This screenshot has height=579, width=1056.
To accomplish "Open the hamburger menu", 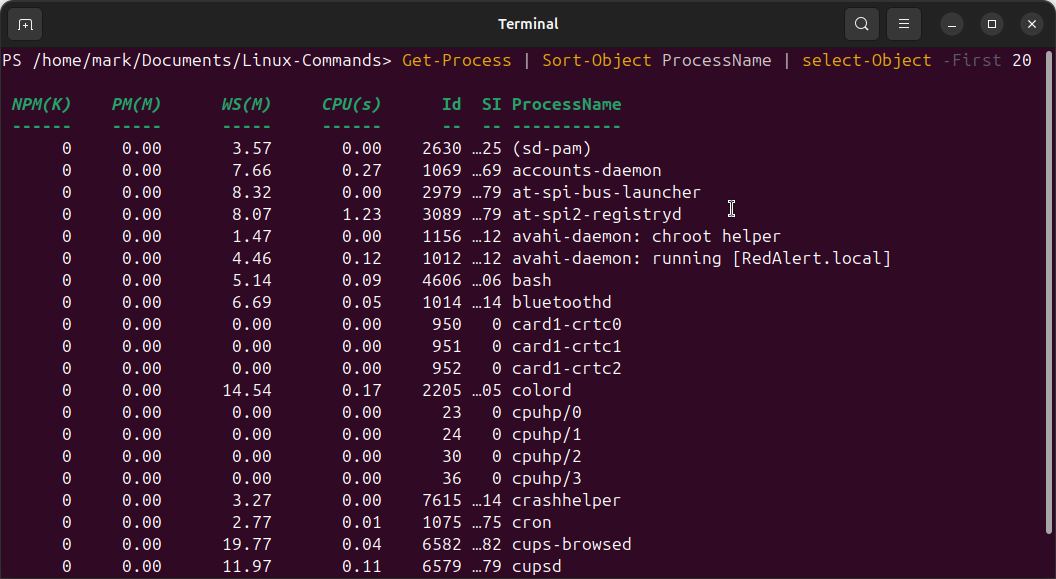I will click(903, 23).
